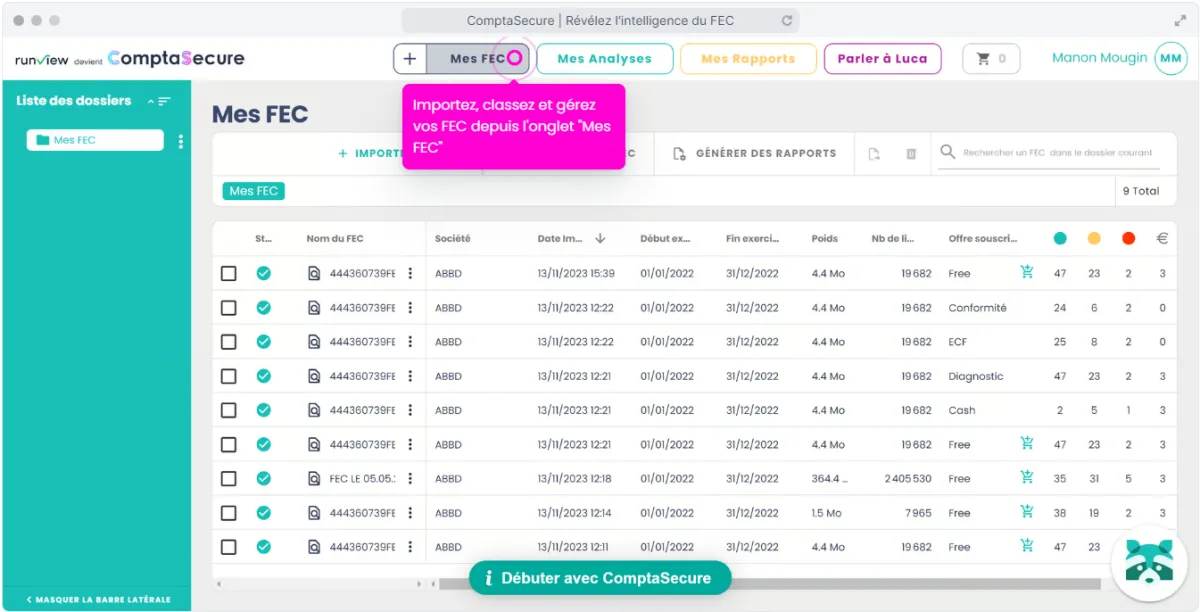This screenshot has height=612, width=1200.
Task: Open the three-dot menu on the 12:11 row
Action: 410,547
